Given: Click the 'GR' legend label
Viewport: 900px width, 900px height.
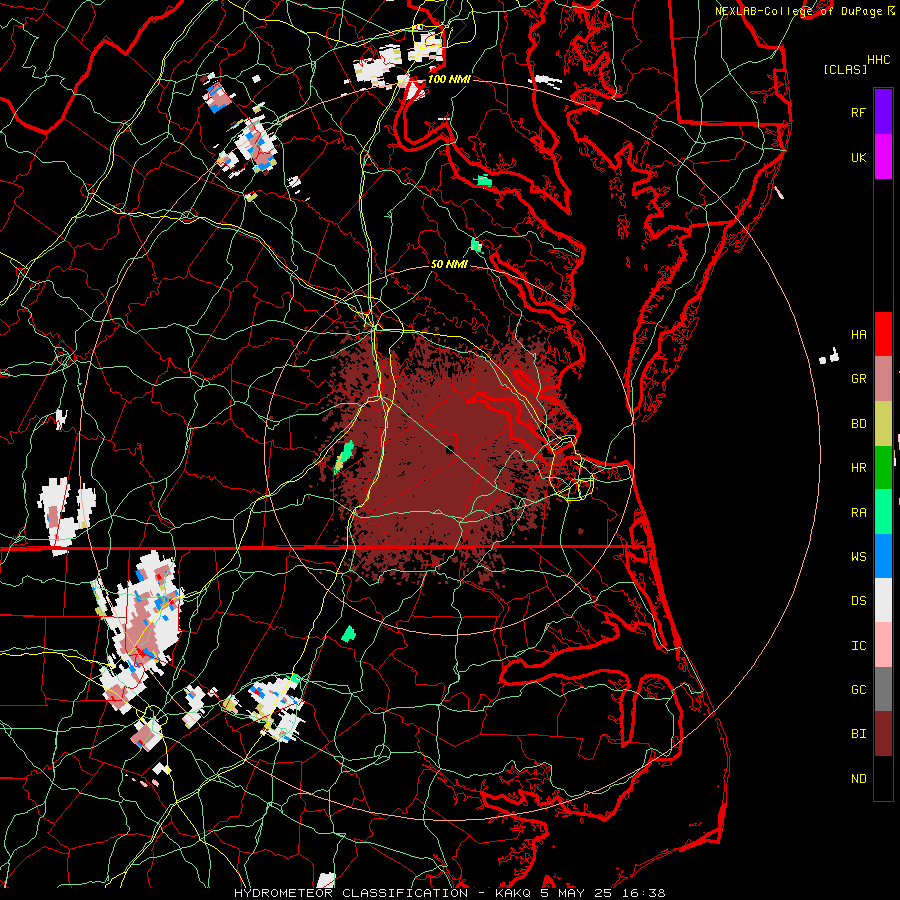Looking at the screenshot, I should pyautogui.click(x=859, y=379).
